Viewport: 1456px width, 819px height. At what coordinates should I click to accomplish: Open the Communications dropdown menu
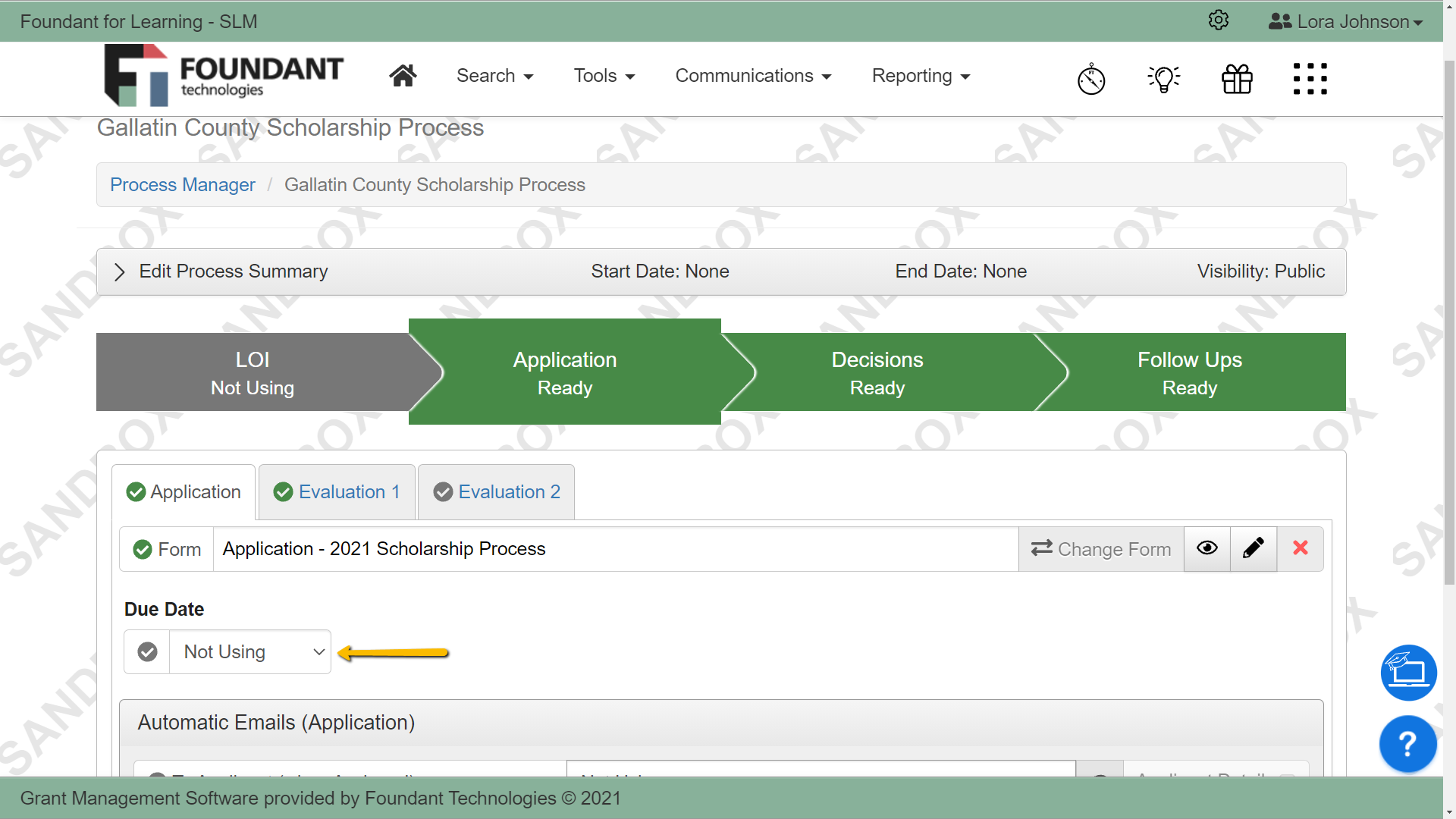pyautogui.click(x=753, y=76)
